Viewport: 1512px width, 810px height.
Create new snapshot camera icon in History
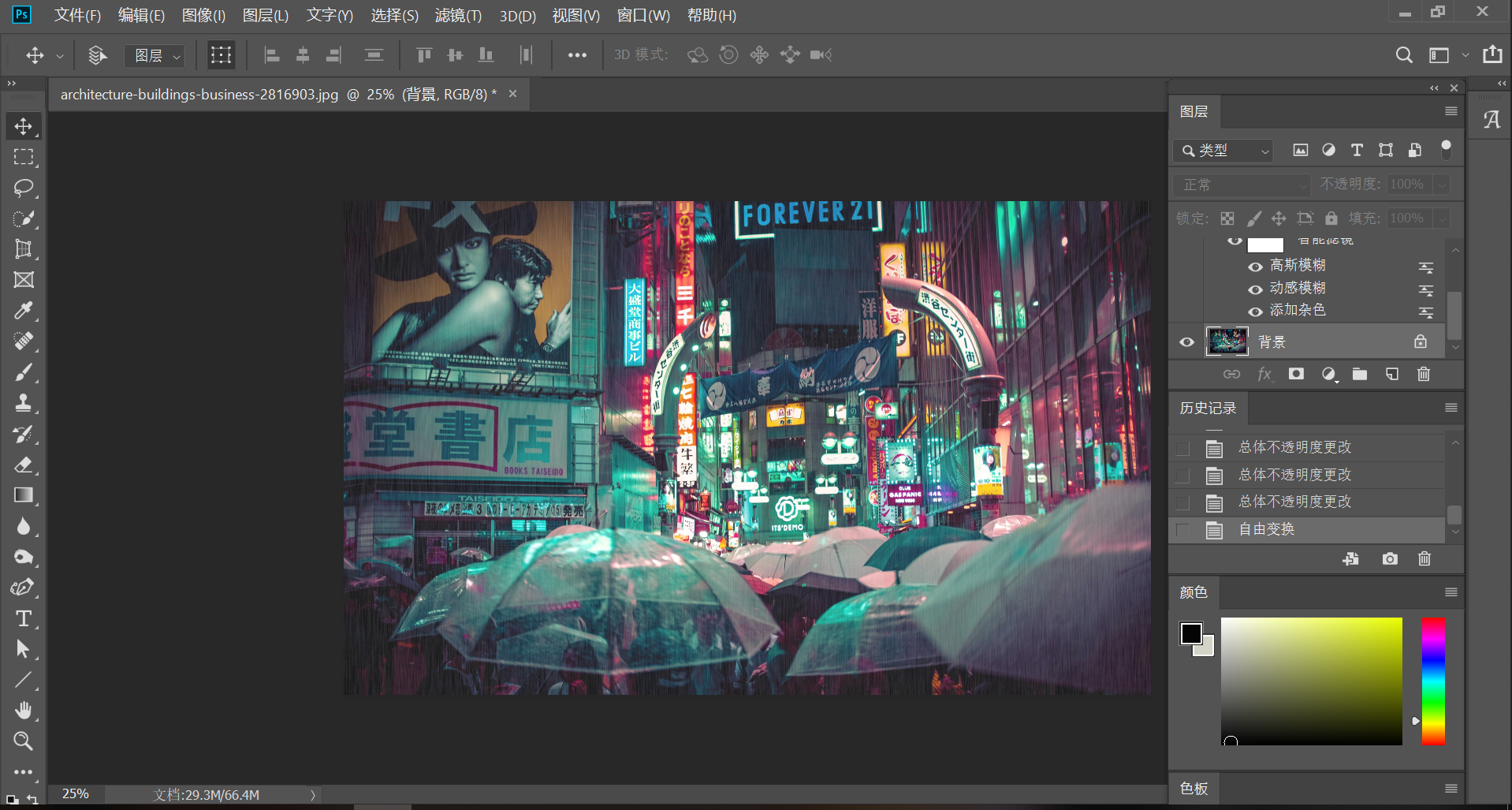pyautogui.click(x=1390, y=558)
